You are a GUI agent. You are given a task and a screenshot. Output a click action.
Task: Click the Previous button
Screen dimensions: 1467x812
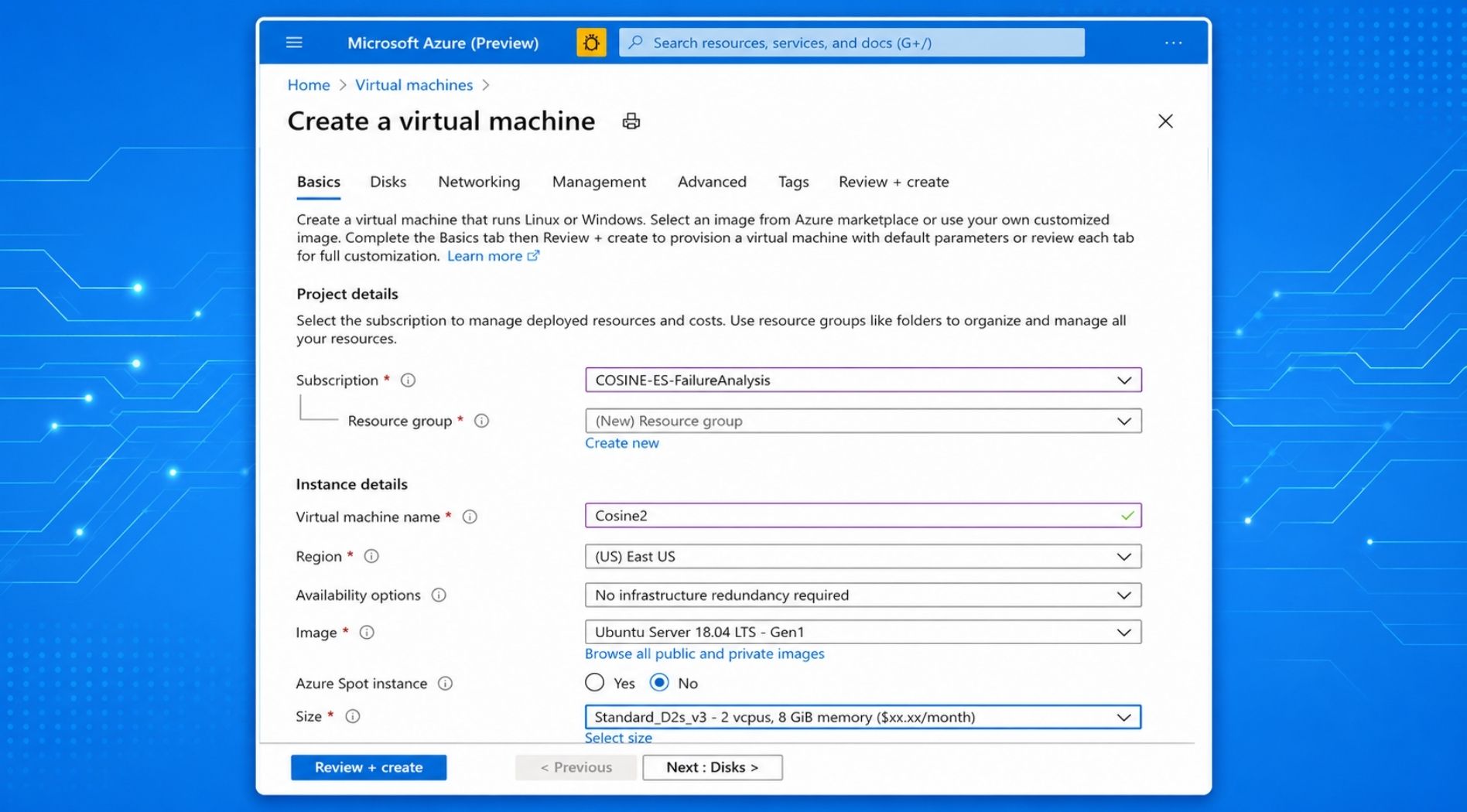576,767
